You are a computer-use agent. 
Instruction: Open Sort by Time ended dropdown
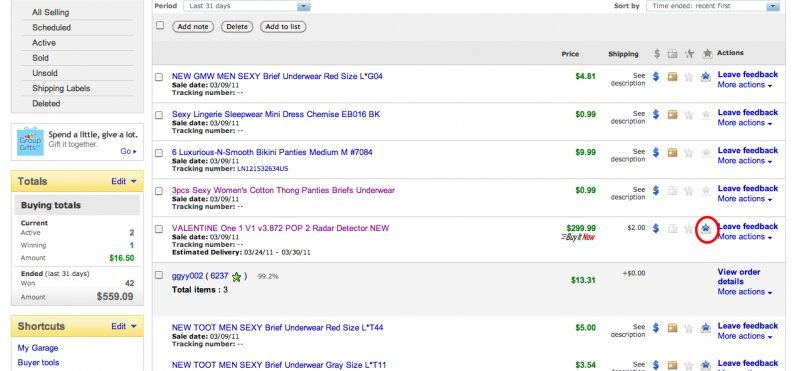tap(713, 6)
